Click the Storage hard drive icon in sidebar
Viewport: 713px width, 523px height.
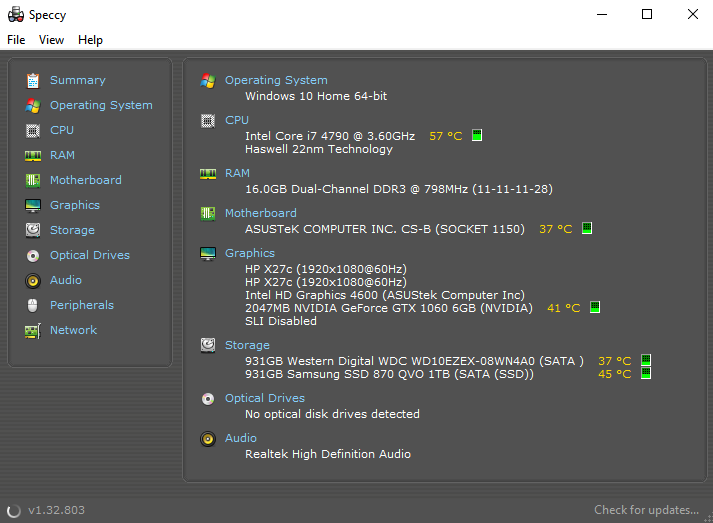(33, 230)
